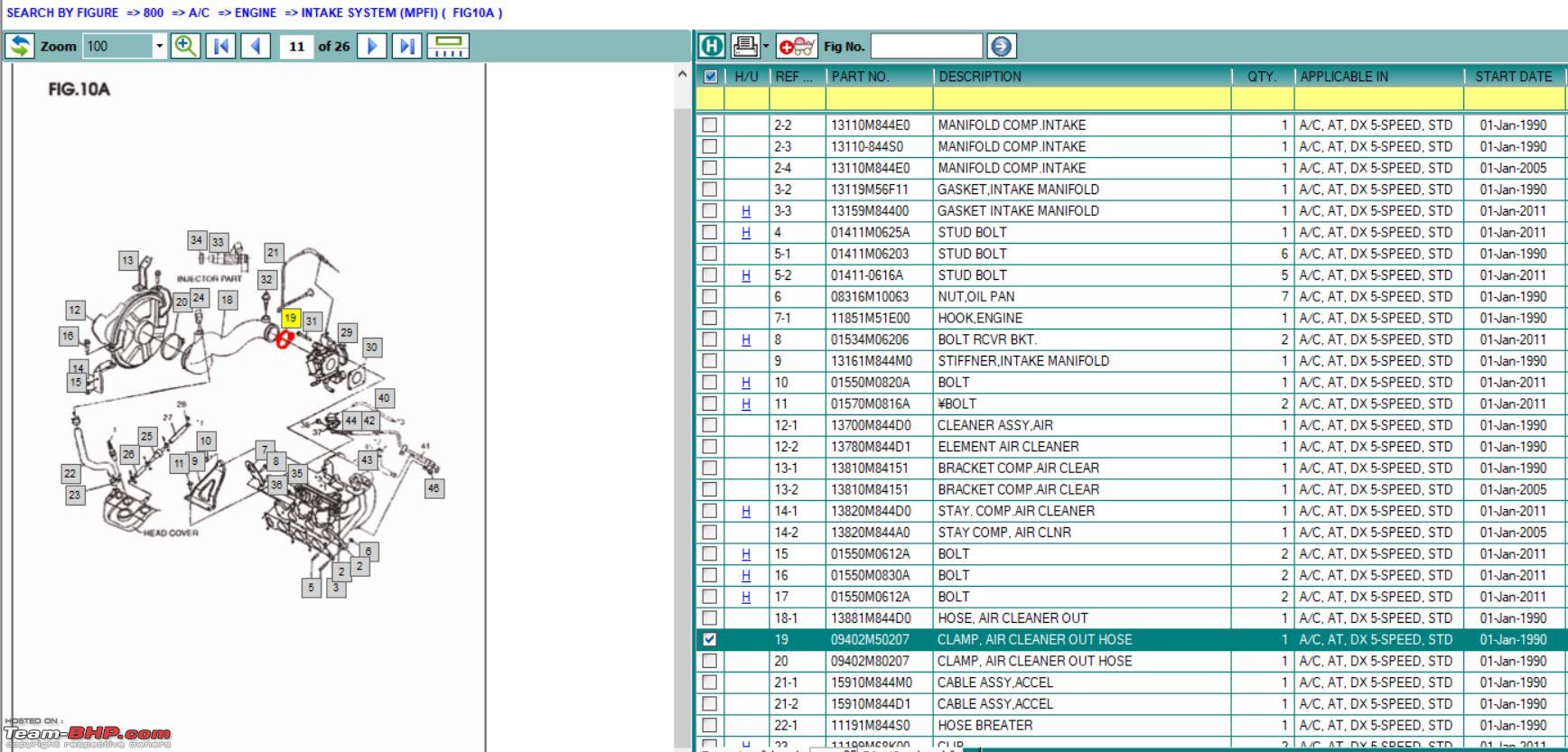Uncheck the box for ref 19 CLAMP row
The height and width of the screenshot is (752, 1568).
coord(710,640)
